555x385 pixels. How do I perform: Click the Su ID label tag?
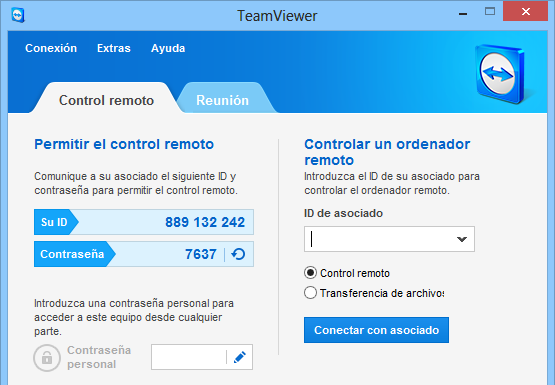(56, 222)
